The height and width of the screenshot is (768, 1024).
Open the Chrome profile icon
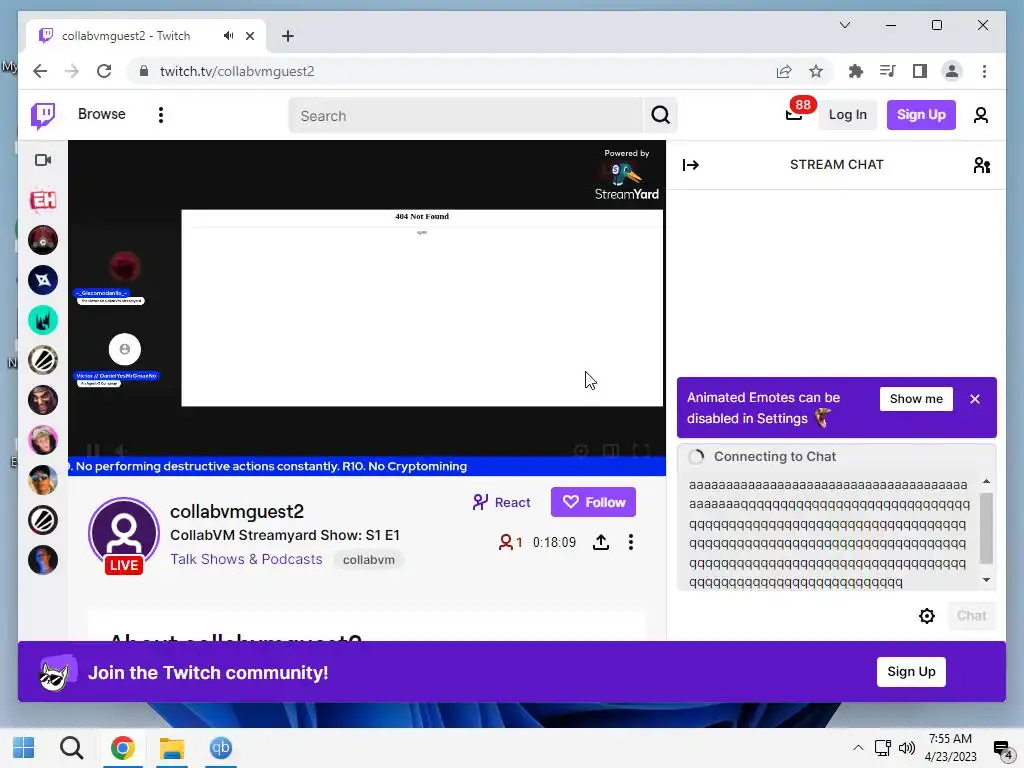952,71
